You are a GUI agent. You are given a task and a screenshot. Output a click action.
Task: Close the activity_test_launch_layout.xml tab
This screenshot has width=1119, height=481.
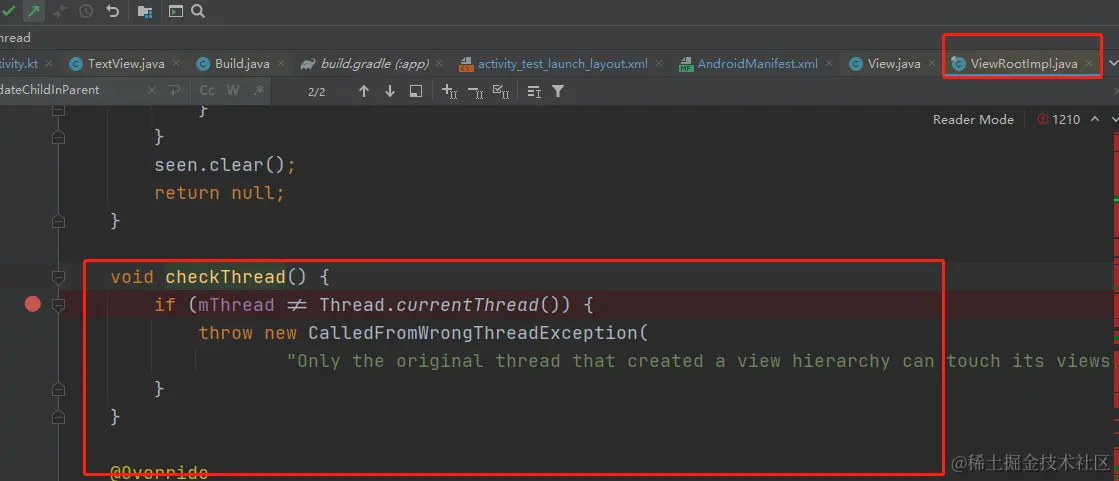(658, 64)
